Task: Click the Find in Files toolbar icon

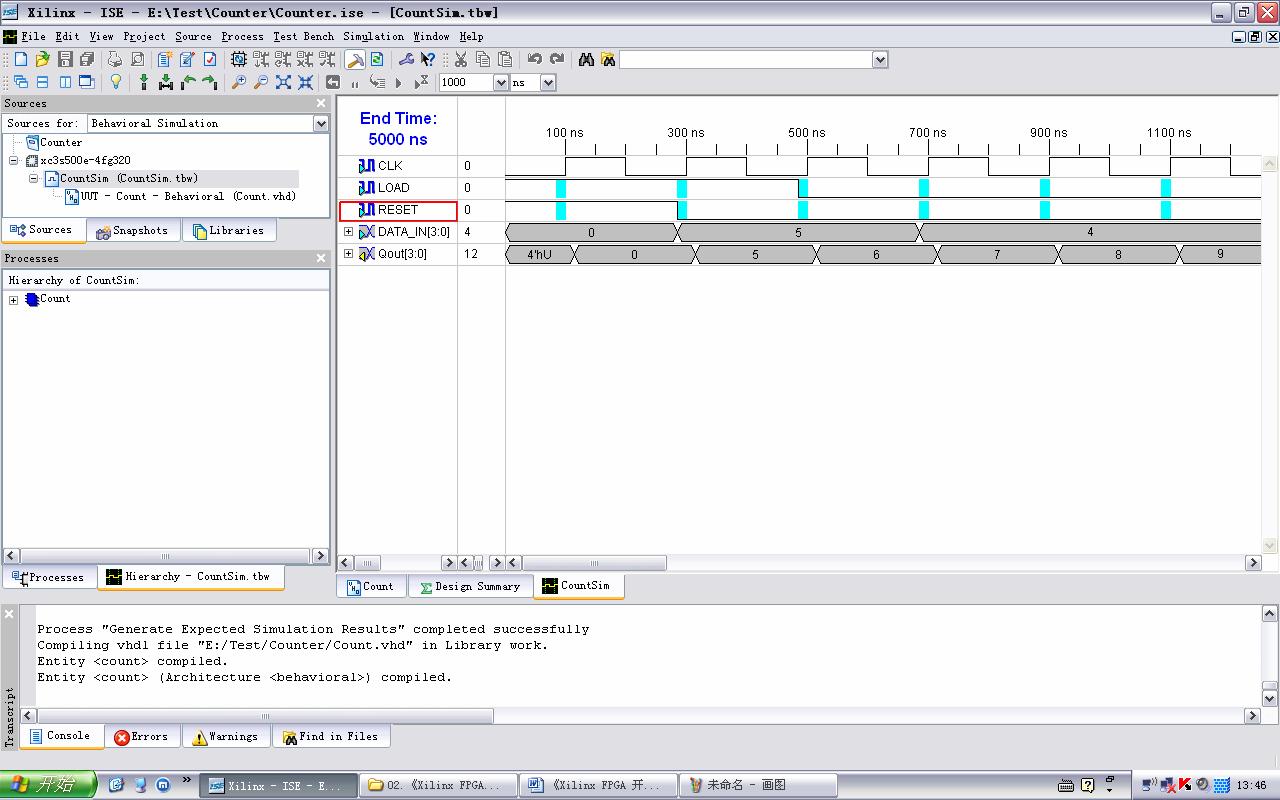Action: [608, 60]
